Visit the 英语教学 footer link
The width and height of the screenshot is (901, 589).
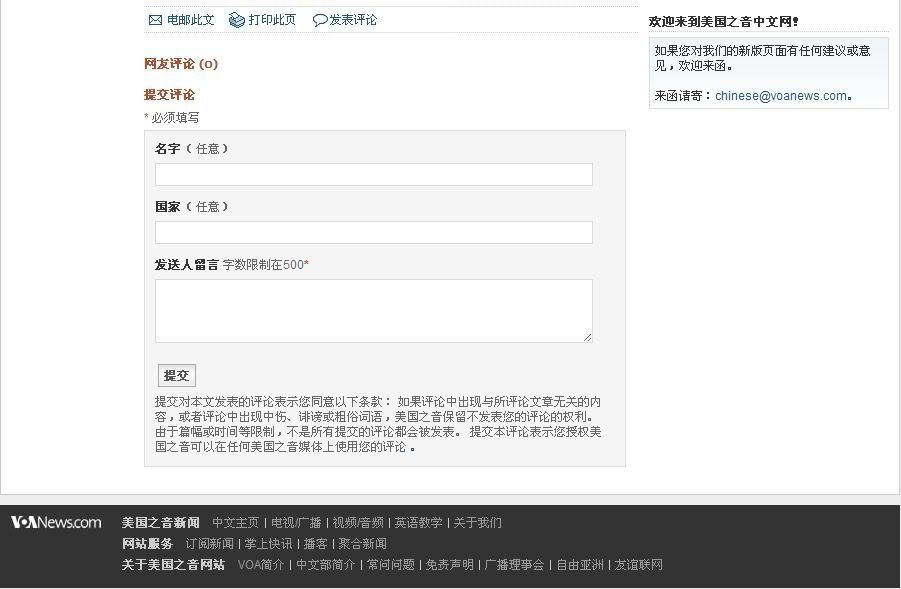click(418, 523)
